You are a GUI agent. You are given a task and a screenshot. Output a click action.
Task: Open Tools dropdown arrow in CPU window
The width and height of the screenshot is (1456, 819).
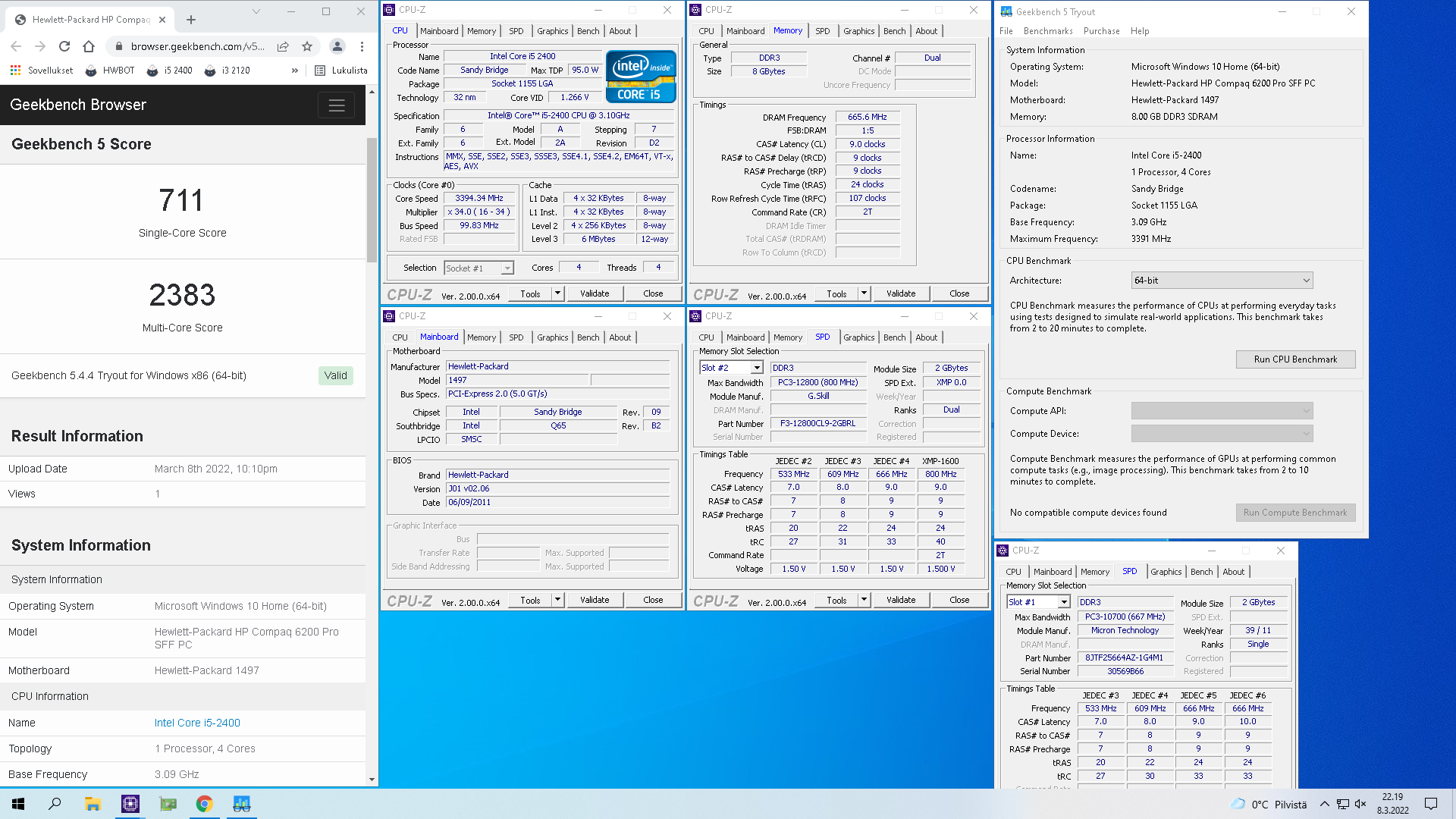[557, 293]
